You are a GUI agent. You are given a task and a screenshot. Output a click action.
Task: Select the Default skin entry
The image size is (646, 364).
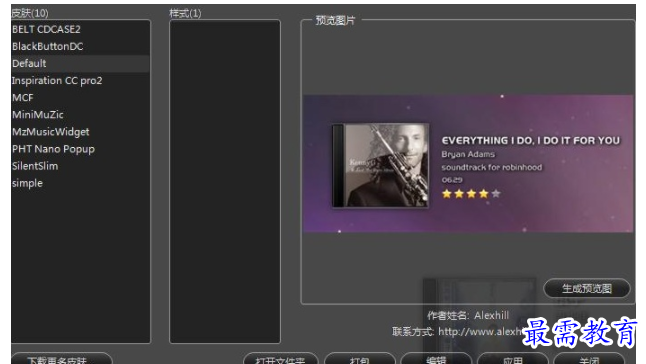point(80,64)
